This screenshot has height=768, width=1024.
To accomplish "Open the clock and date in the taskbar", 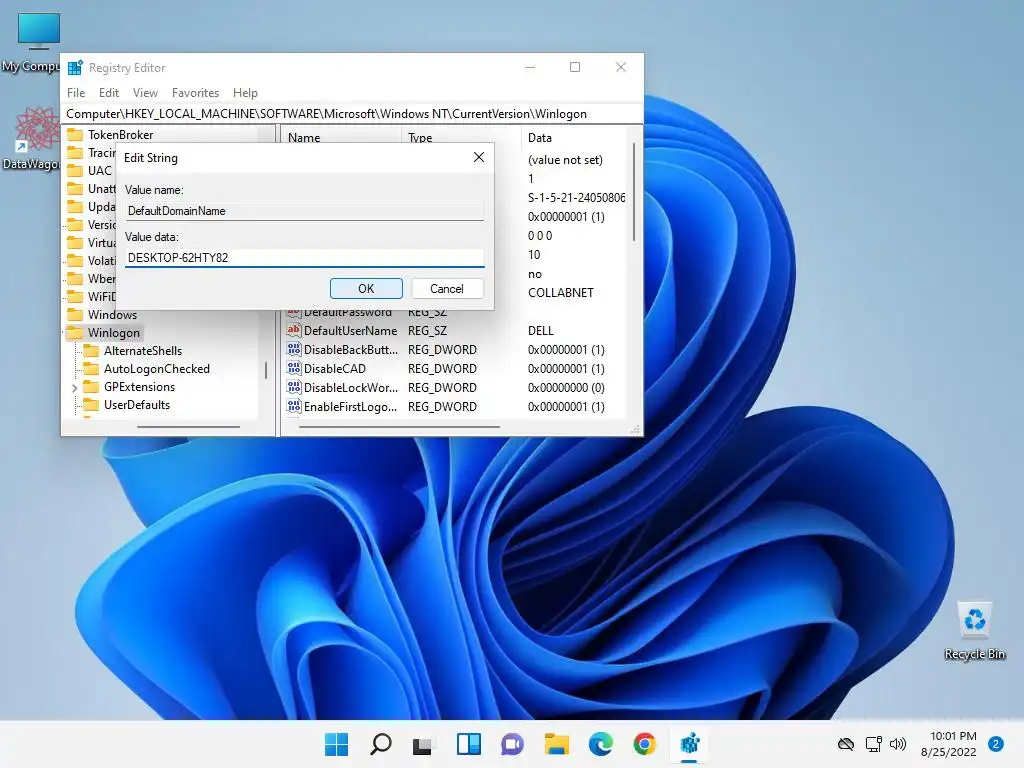I will point(950,744).
